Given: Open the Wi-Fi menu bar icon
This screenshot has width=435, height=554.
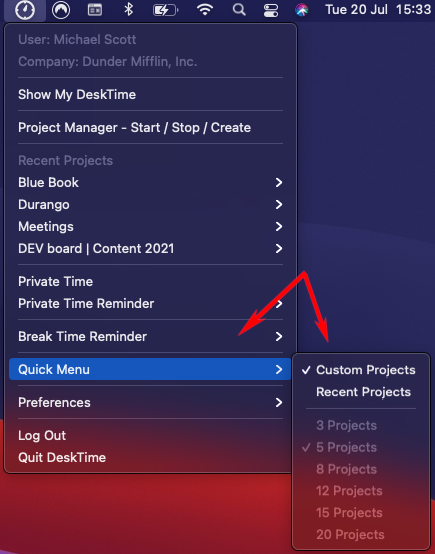Looking at the screenshot, I should 205,10.
